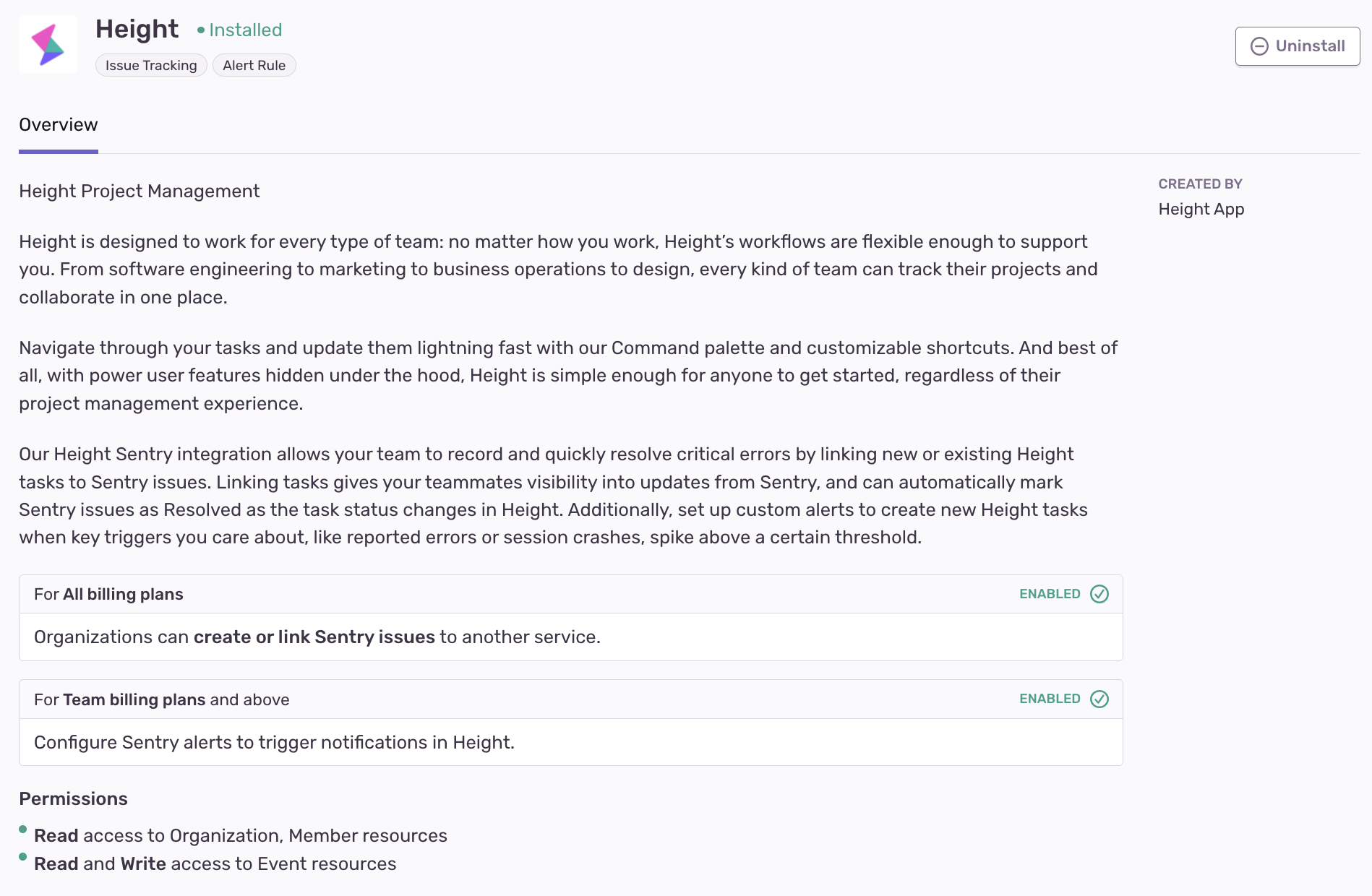Viewport: 1372px width, 896px height.
Task: Click the Permissions heading
Action: click(x=73, y=798)
